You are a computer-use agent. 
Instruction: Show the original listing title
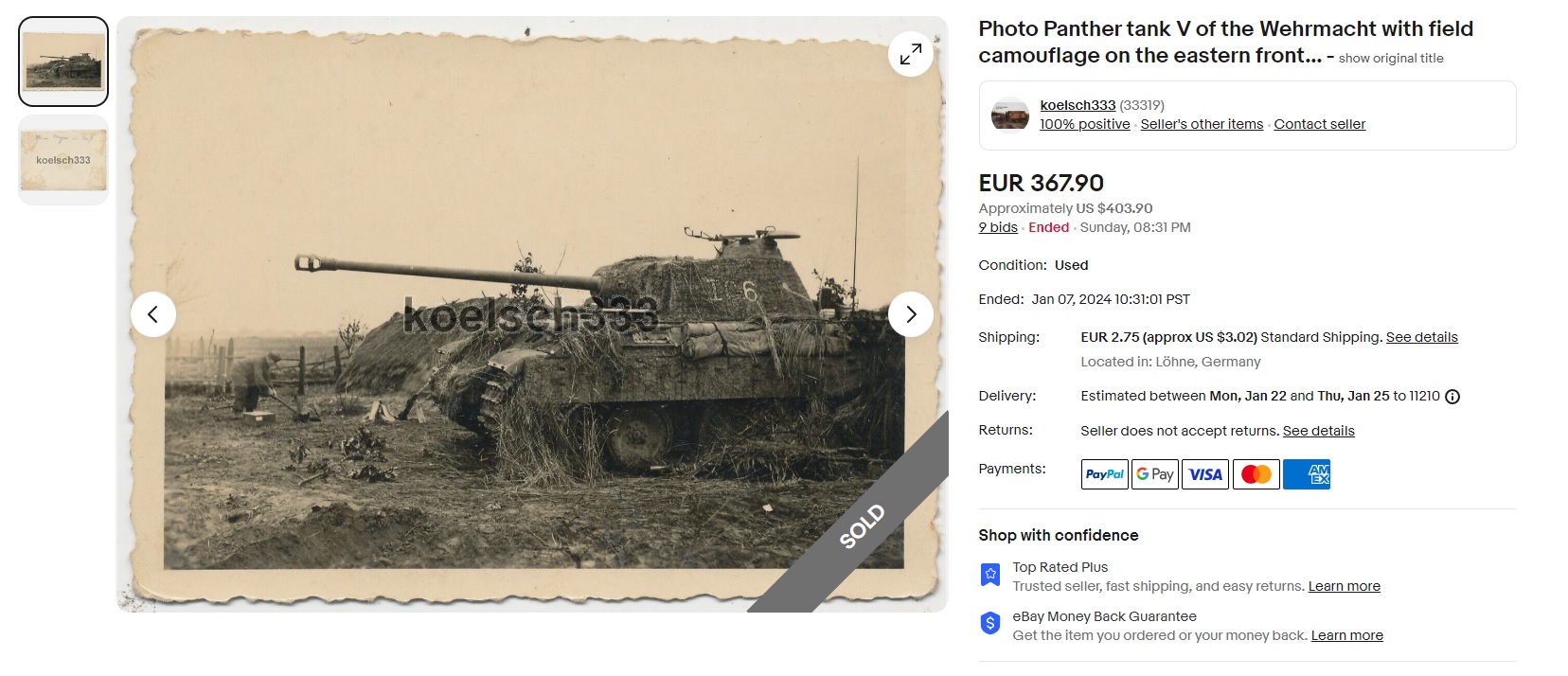pos(1391,58)
